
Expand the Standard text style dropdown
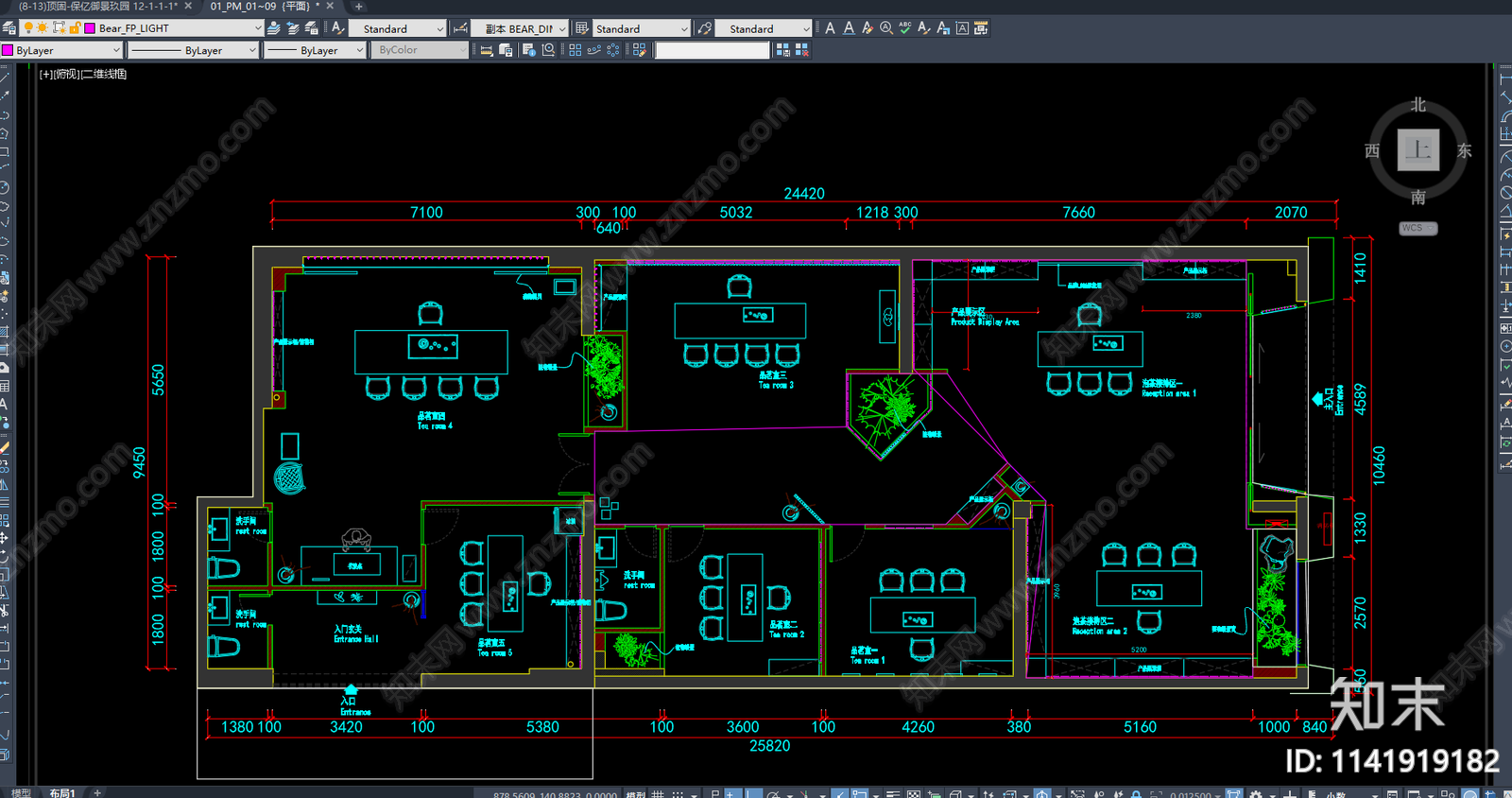(439, 29)
